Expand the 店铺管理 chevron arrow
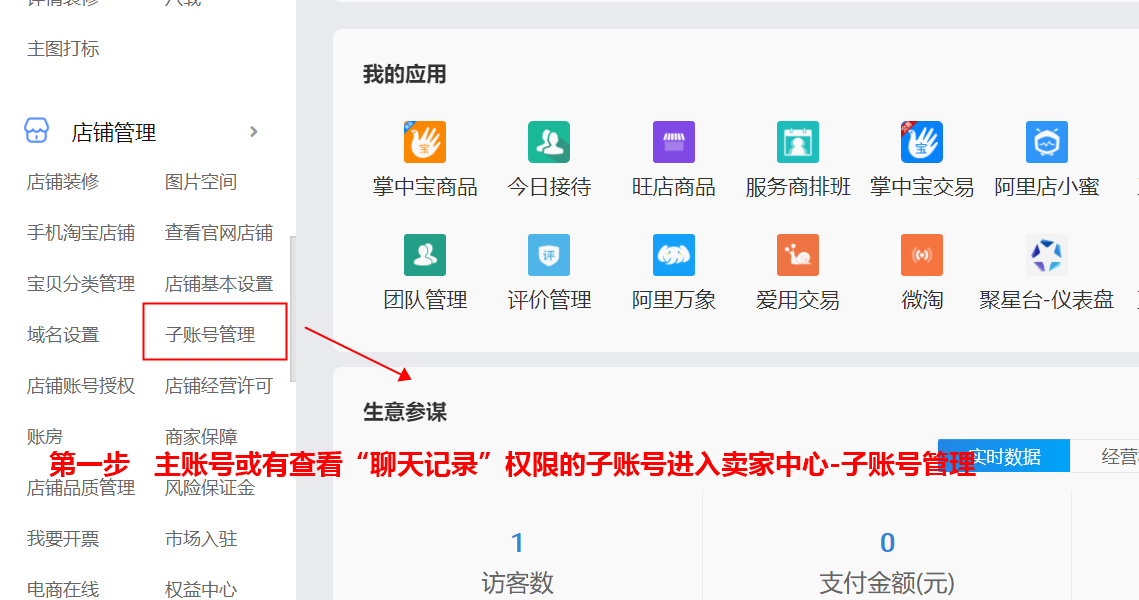 tap(254, 131)
